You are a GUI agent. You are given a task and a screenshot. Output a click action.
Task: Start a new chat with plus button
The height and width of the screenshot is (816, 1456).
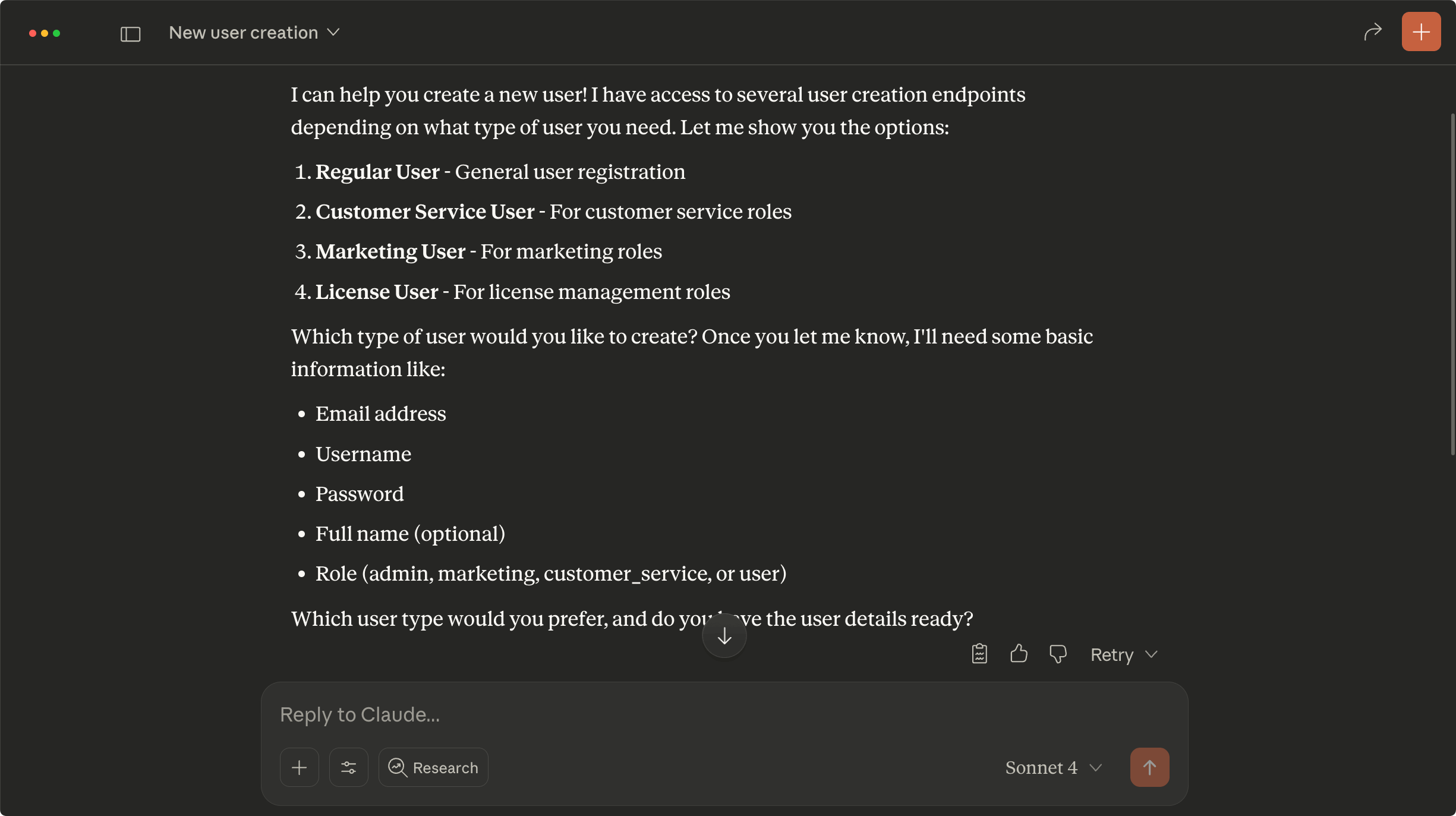pyautogui.click(x=1421, y=32)
